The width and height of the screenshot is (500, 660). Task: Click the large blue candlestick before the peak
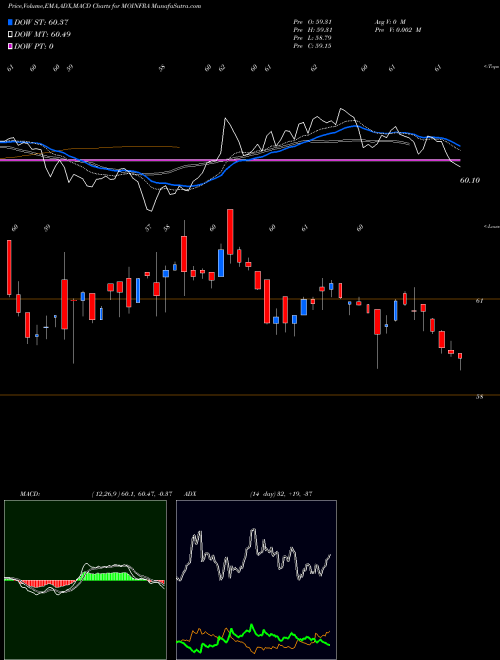pos(221,263)
